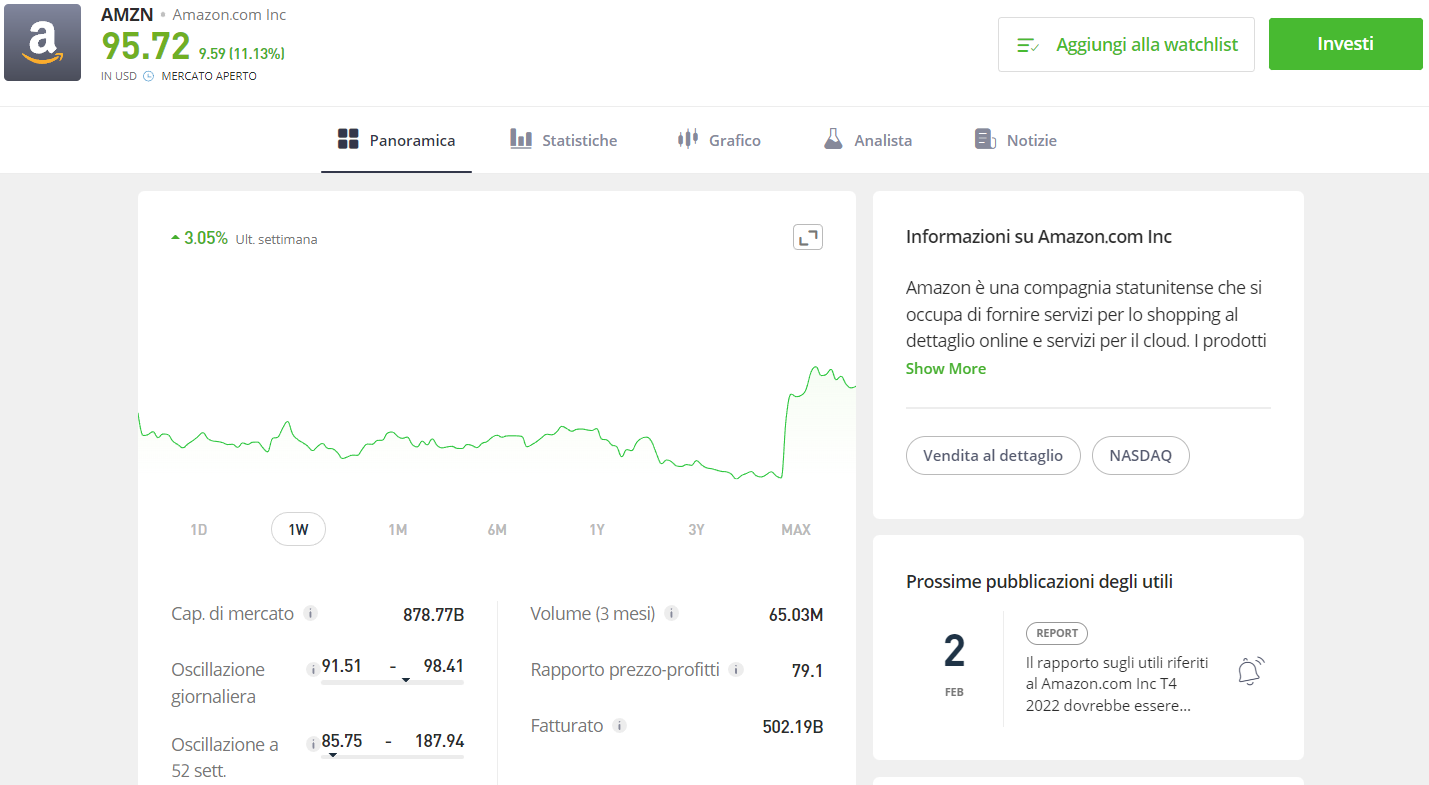1429x785 pixels.
Task: Click info icon beside Oscillazione giornaliera
Action: click(313, 668)
